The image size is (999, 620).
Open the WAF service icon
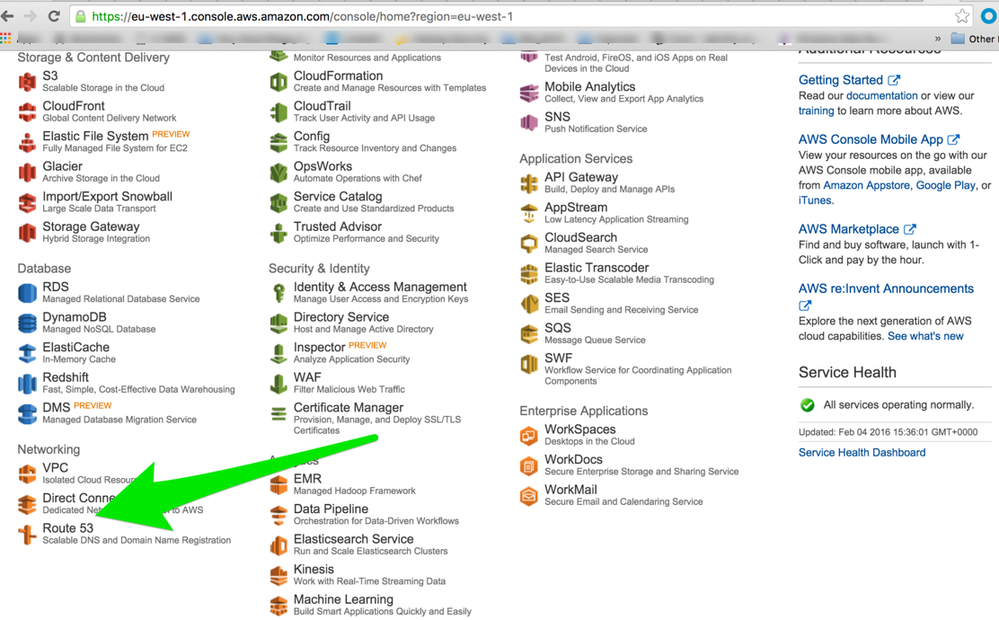click(278, 383)
